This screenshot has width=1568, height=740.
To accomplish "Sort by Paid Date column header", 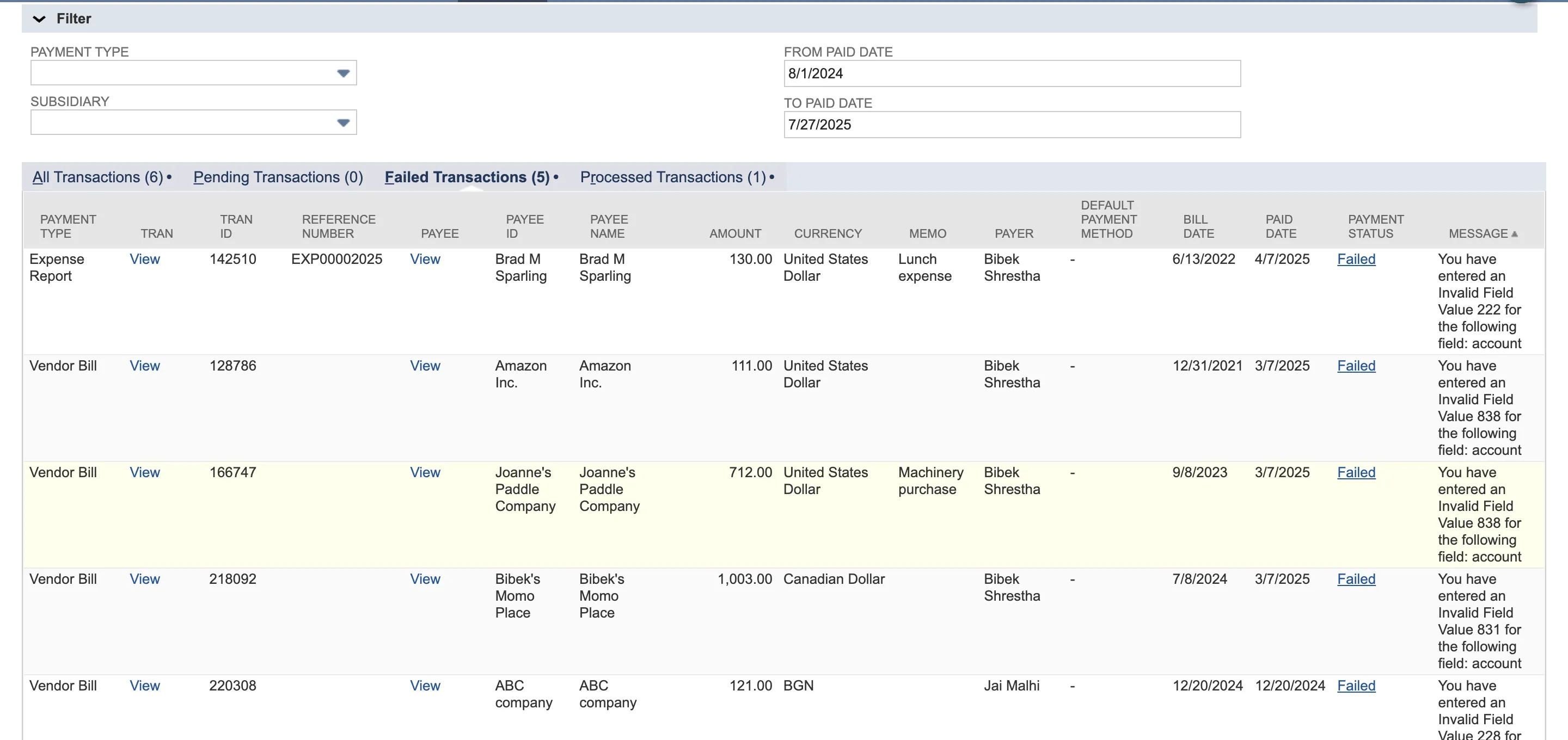I will tap(1281, 226).
